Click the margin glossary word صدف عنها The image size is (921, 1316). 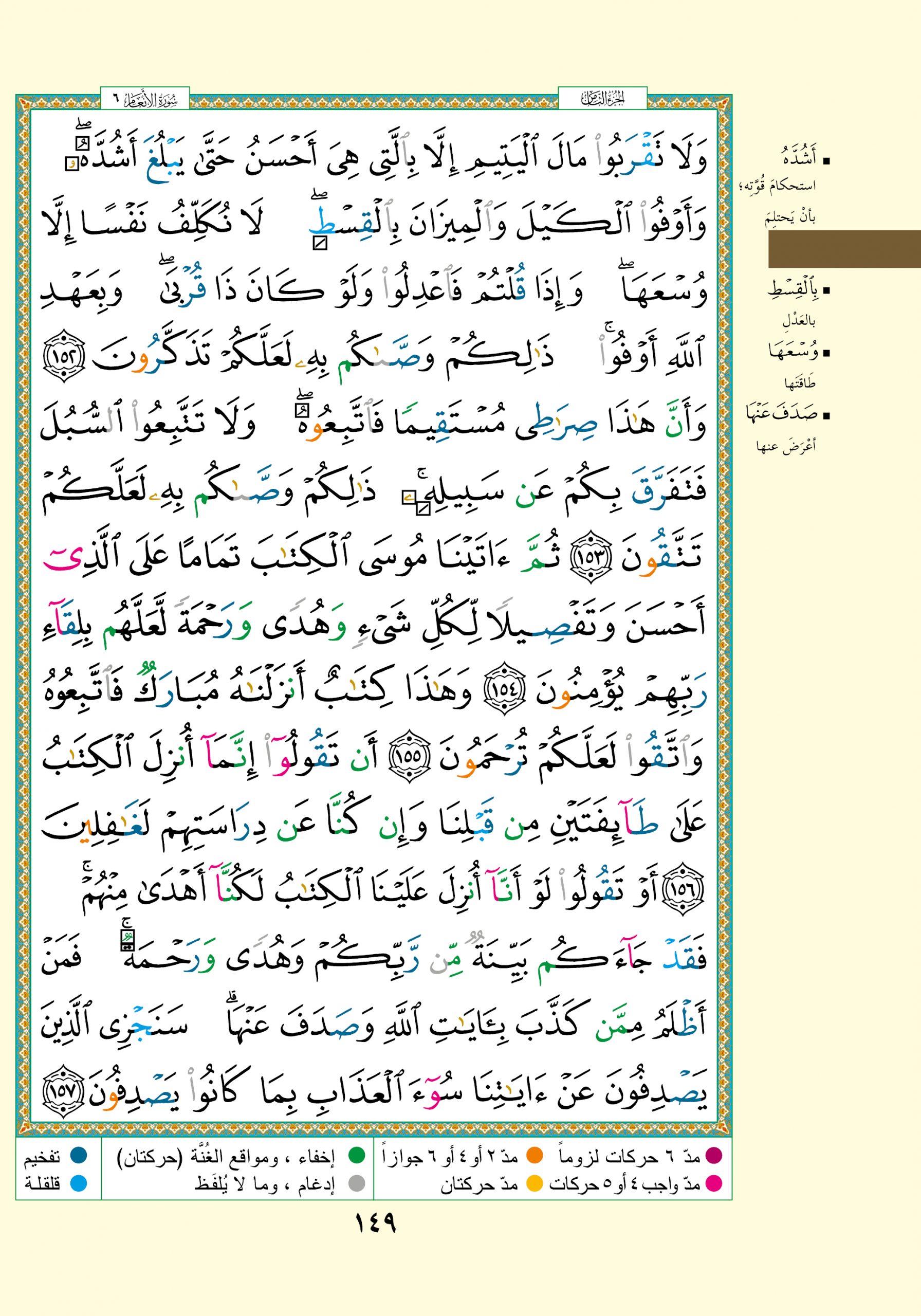pos(783,413)
